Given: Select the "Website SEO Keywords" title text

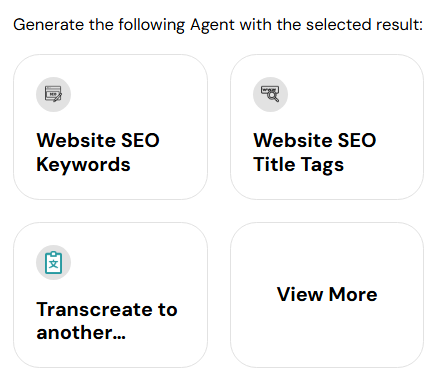Looking at the screenshot, I should pyautogui.click(x=98, y=152).
